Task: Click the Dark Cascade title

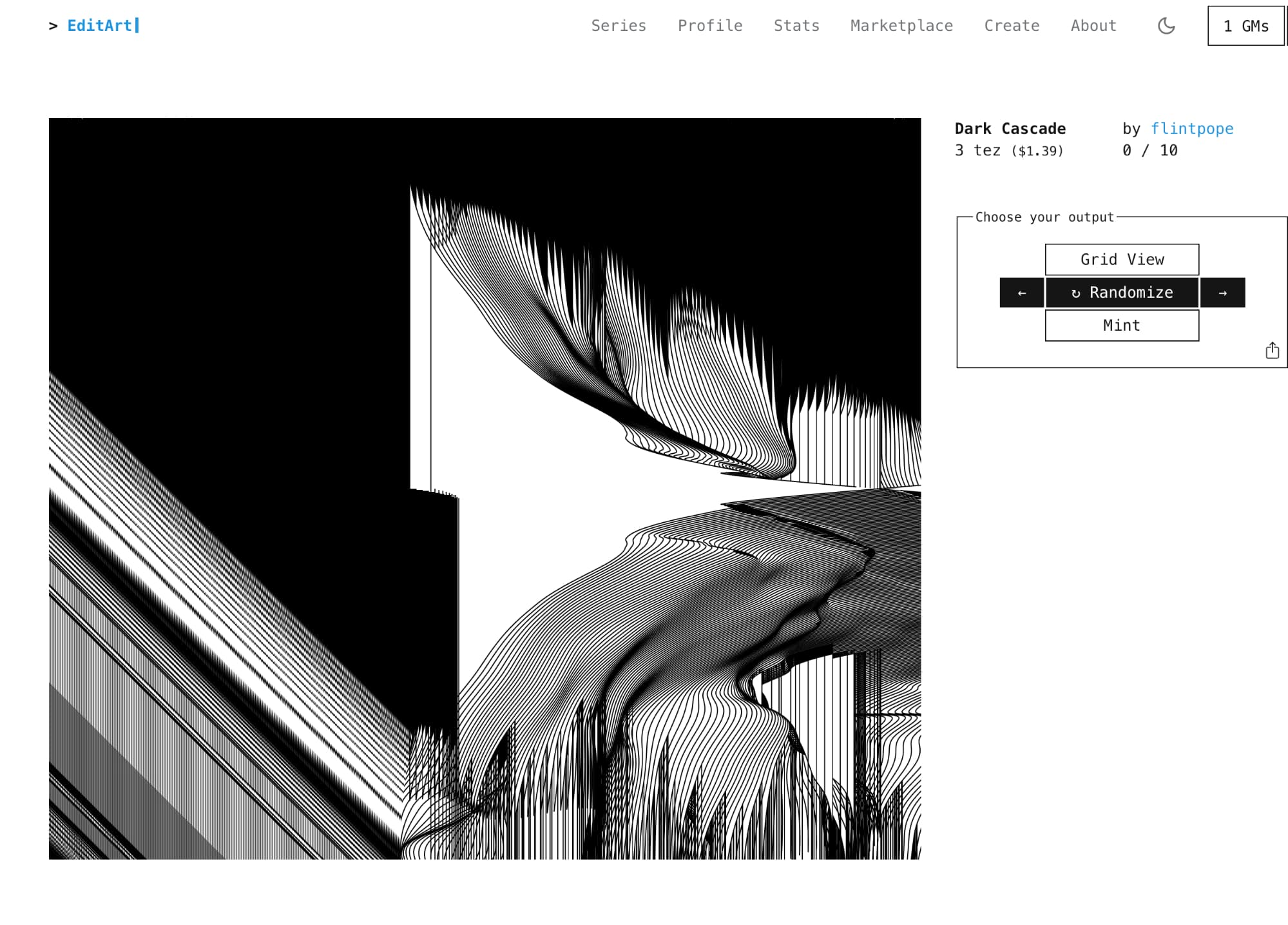Action: tap(1010, 128)
